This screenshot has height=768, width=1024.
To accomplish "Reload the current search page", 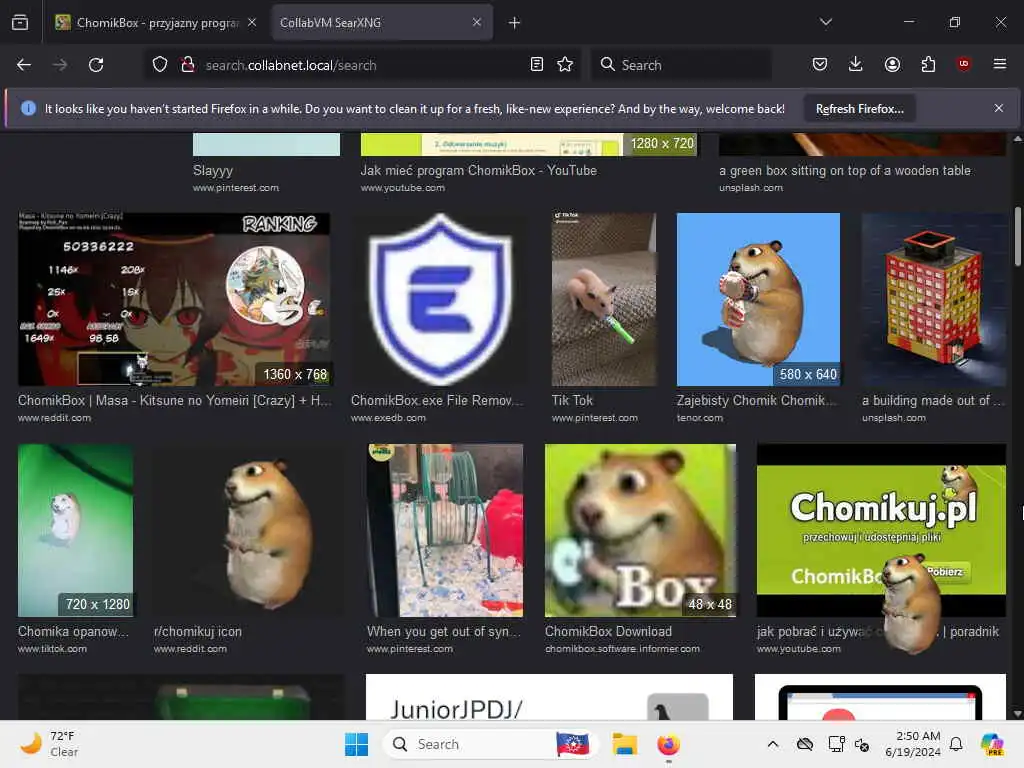I will (96, 65).
